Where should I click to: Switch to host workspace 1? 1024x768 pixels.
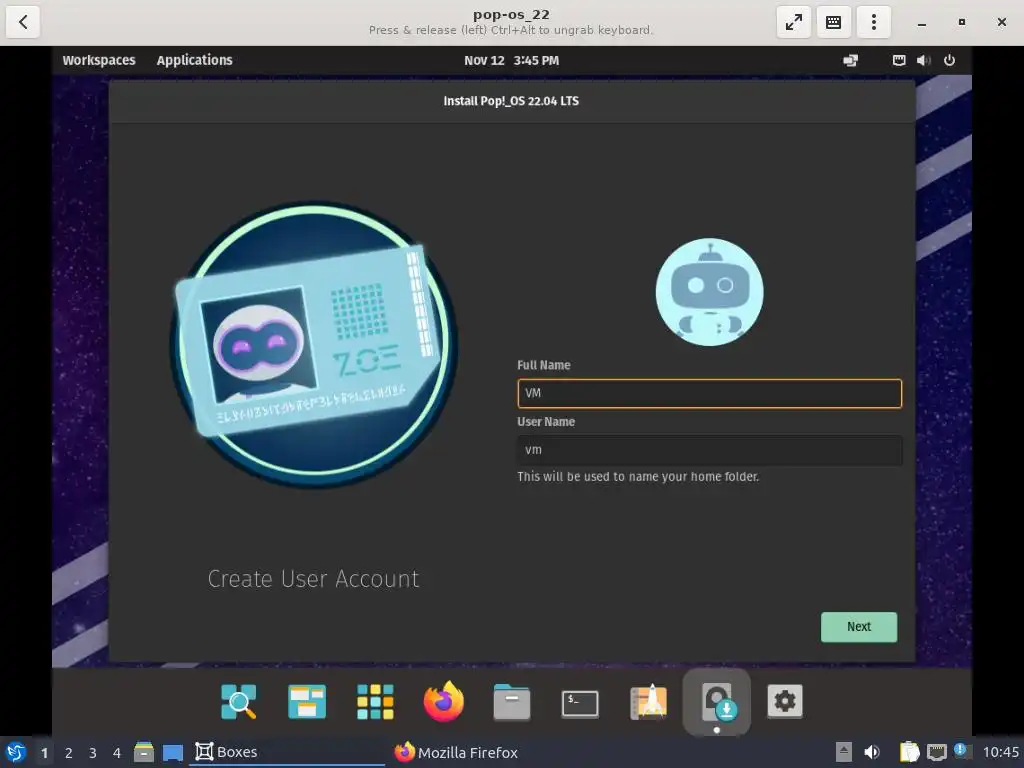tap(44, 753)
